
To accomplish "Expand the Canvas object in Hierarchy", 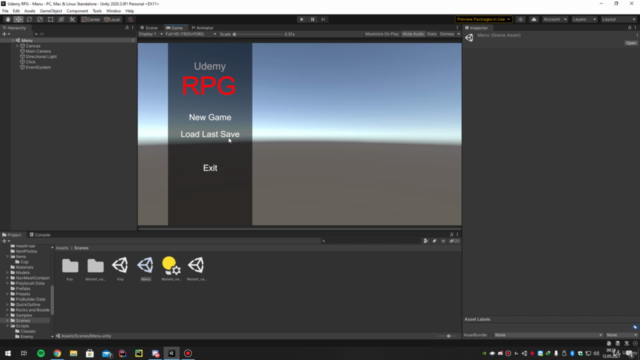I will [x=17, y=46].
